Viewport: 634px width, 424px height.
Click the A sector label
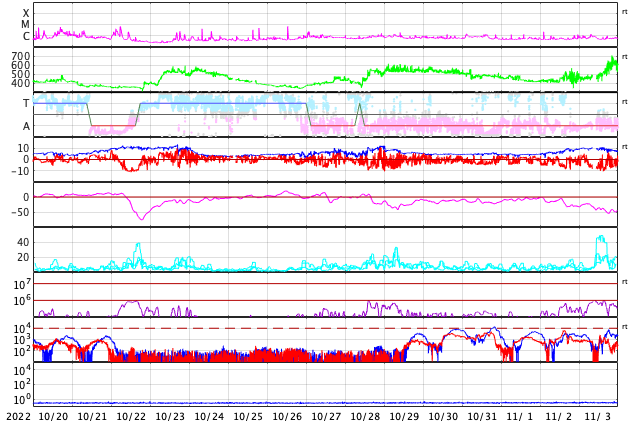[x=26, y=127]
